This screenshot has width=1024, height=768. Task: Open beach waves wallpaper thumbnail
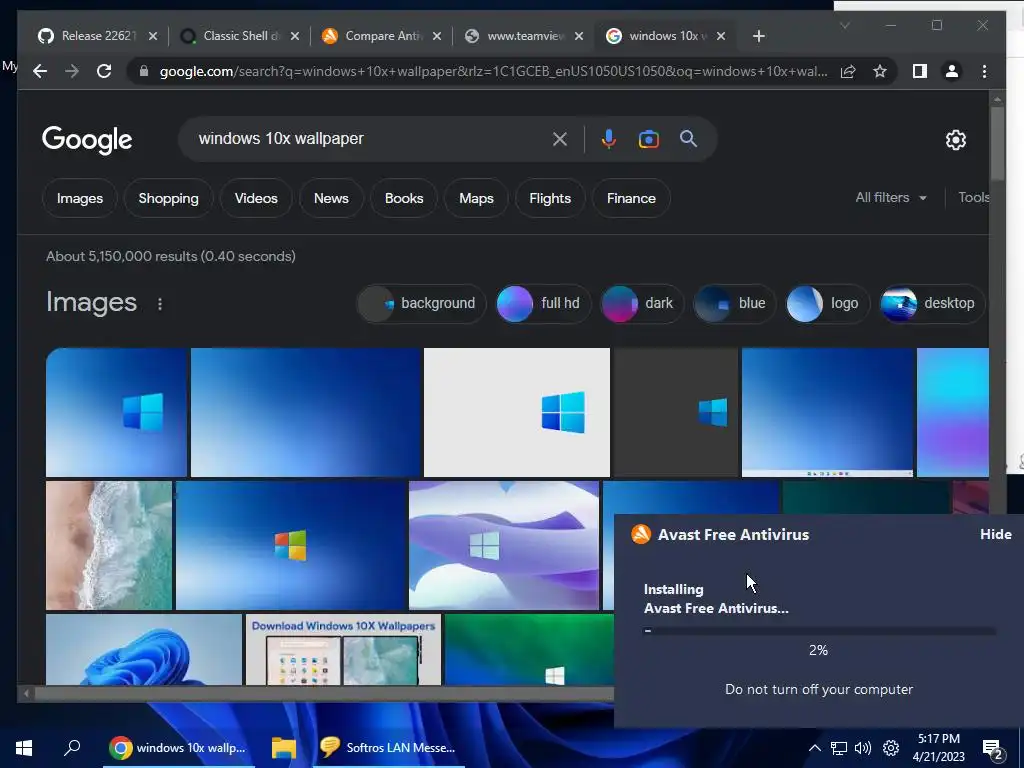[109, 545]
